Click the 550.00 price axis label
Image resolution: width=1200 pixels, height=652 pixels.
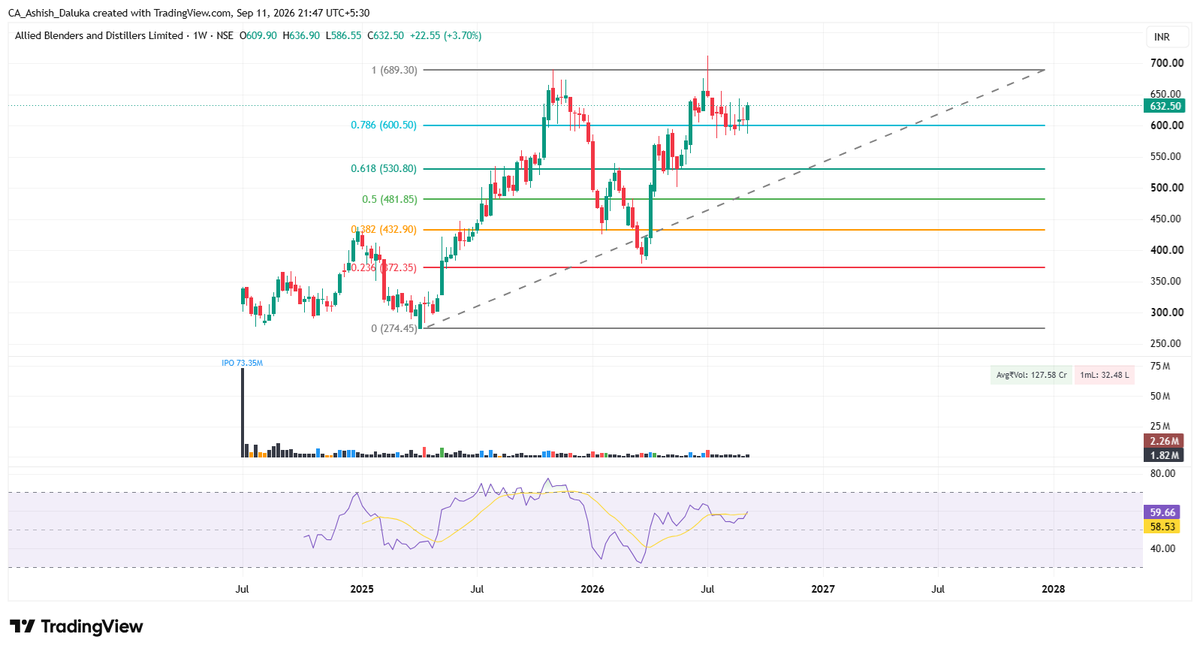pyautogui.click(x=1165, y=157)
